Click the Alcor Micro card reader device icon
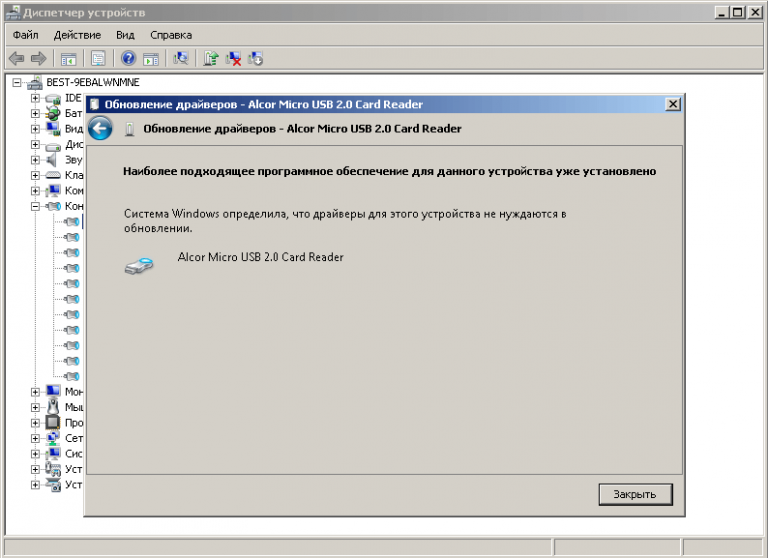The height and width of the screenshot is (558, 768). coord(140,265)
